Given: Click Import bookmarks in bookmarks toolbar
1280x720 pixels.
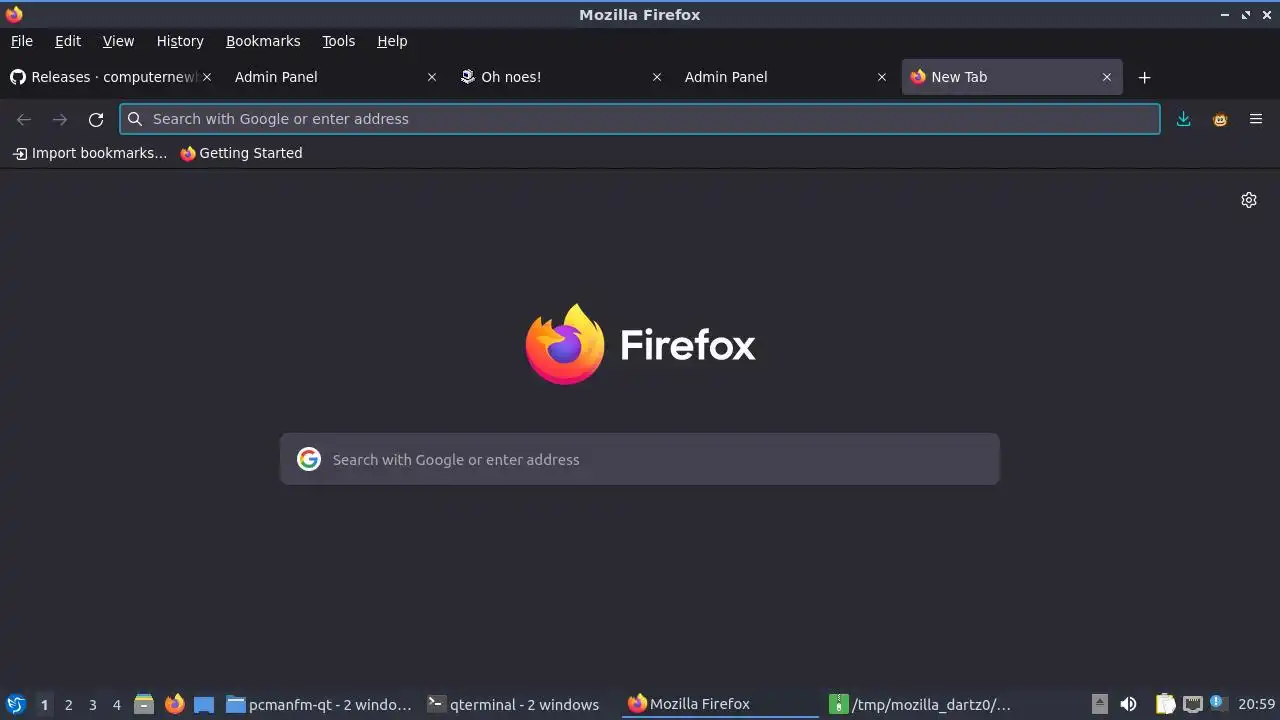Looking at the screenshot, I should pyautogui.click(x=90, y=153).
